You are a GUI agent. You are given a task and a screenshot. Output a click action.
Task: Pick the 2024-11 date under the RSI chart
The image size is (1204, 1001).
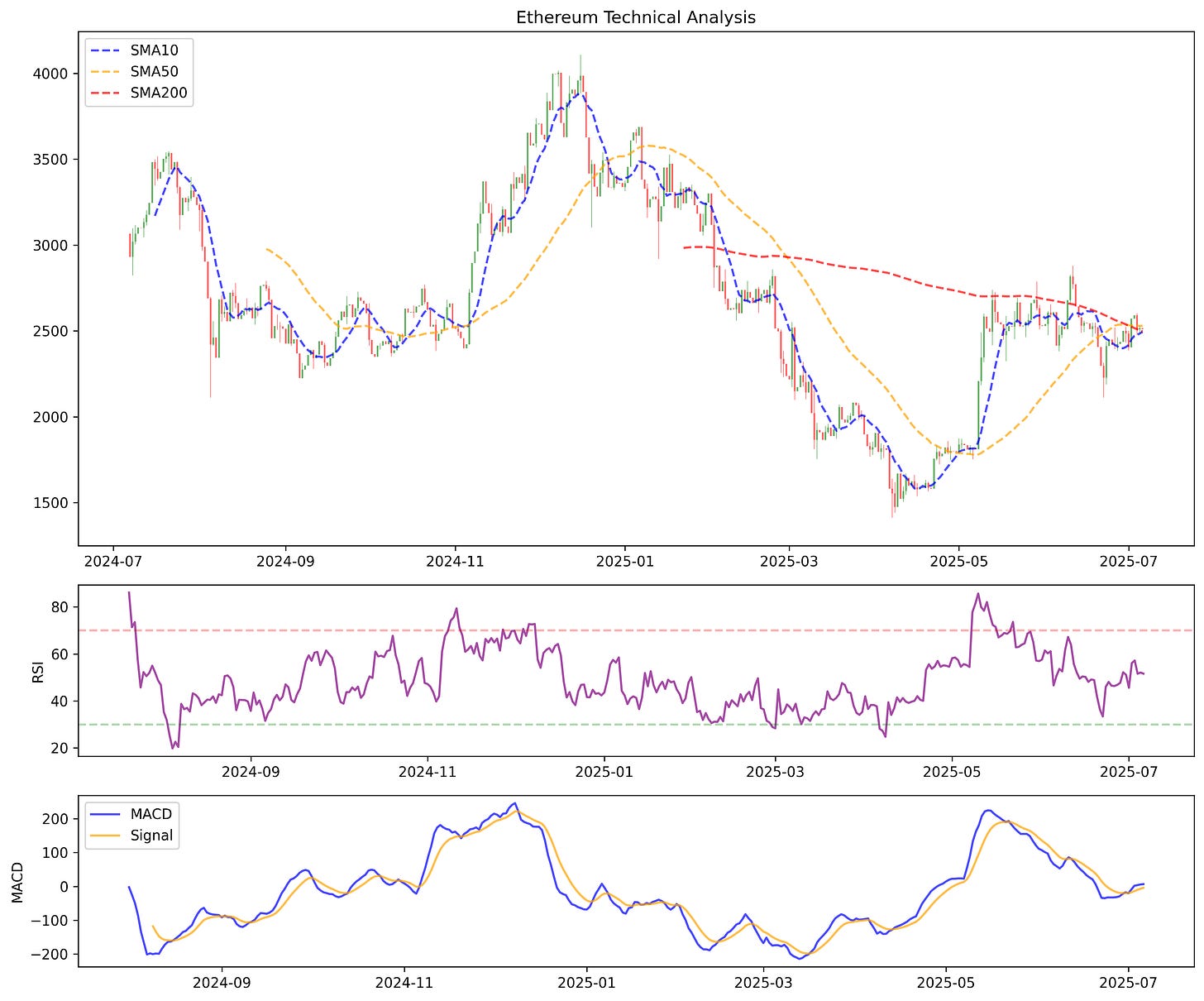pos(428,771)
